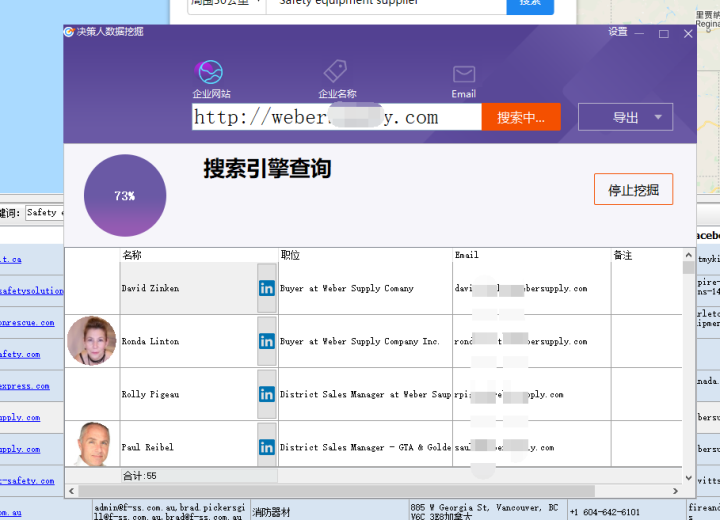Open Rolly Pigeau's LinkedIn icon
The height and width of the screenshot is (520, 720).
click(x=267, y=394)
